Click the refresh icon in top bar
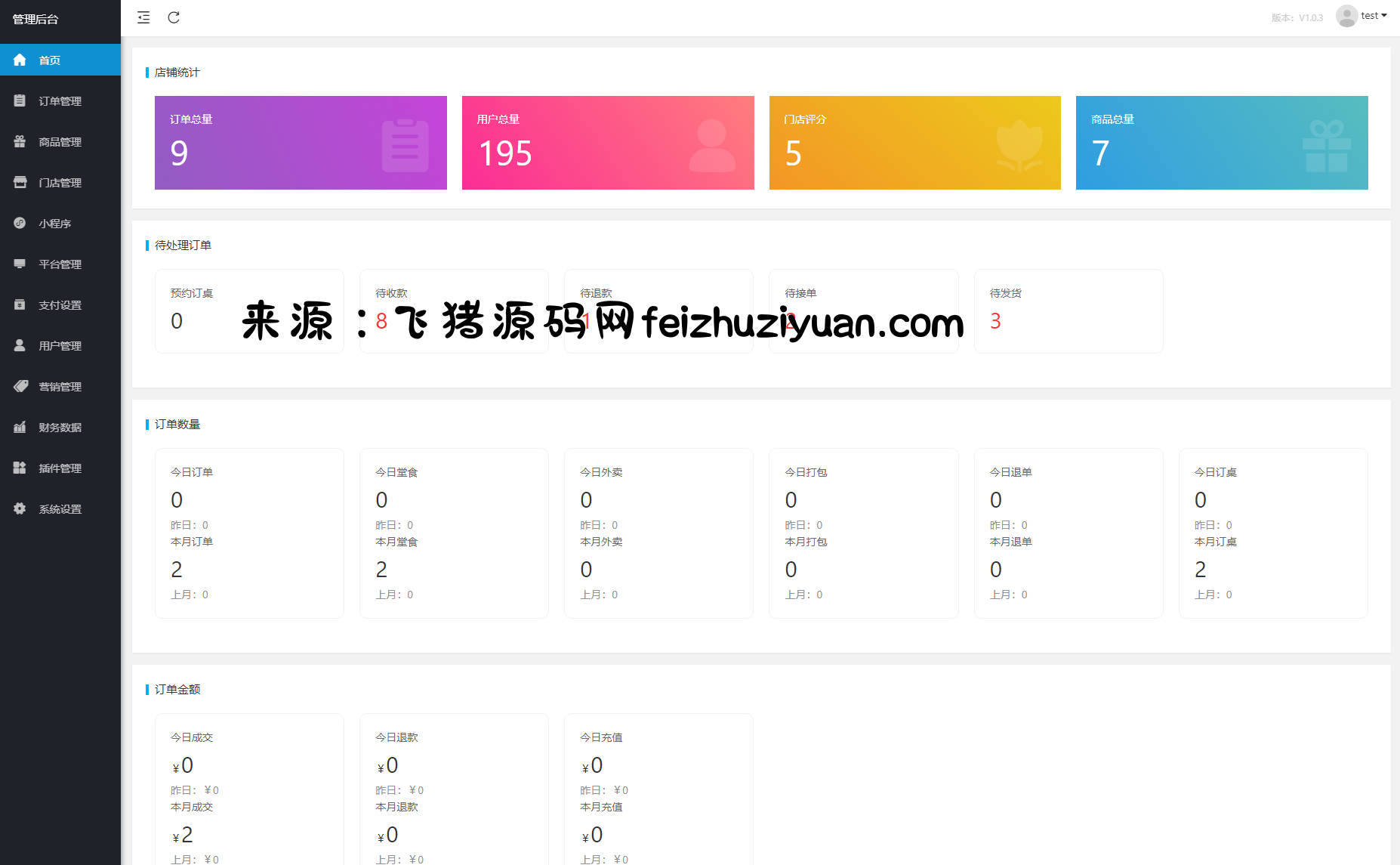 coord(174,17)
